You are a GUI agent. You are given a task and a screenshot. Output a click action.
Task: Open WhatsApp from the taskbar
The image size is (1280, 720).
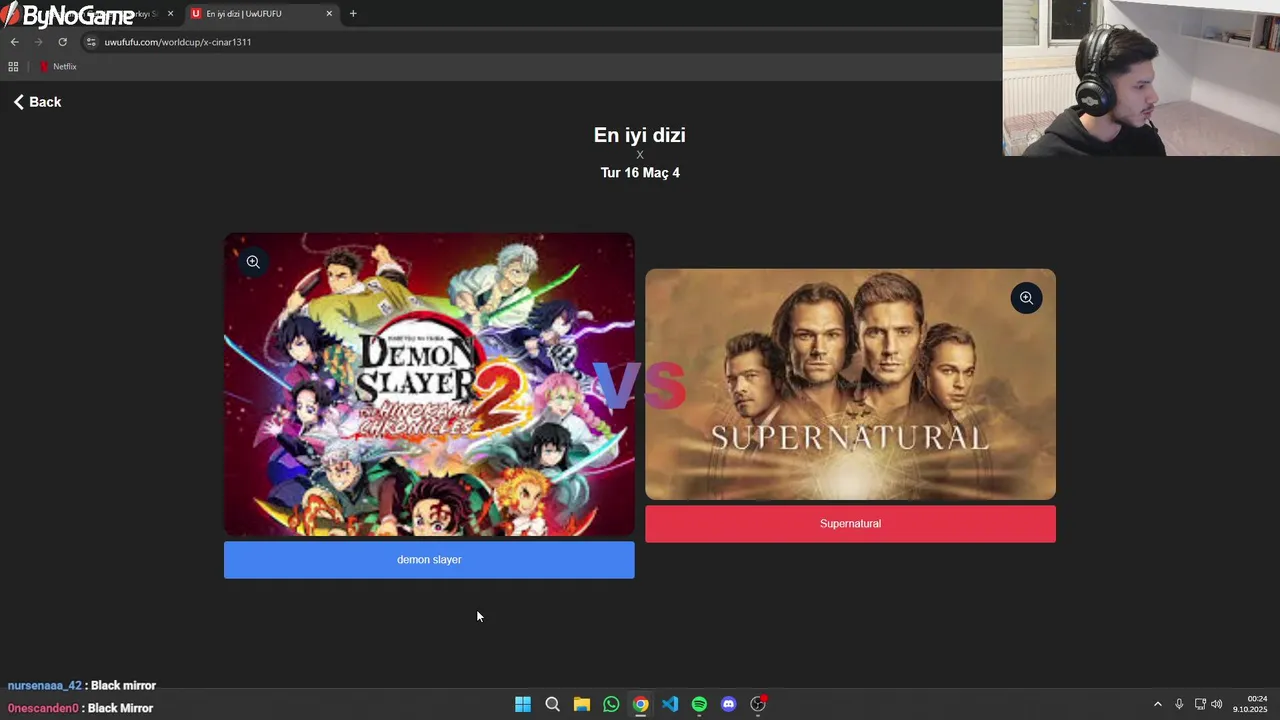pos(611,704)
